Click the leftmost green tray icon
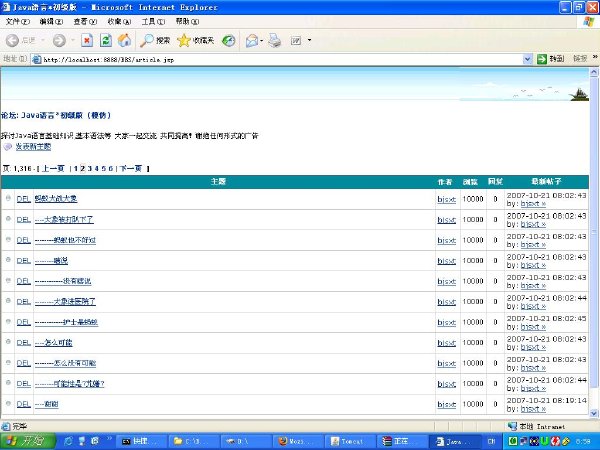600x450 pixels. tap(513, 442)
